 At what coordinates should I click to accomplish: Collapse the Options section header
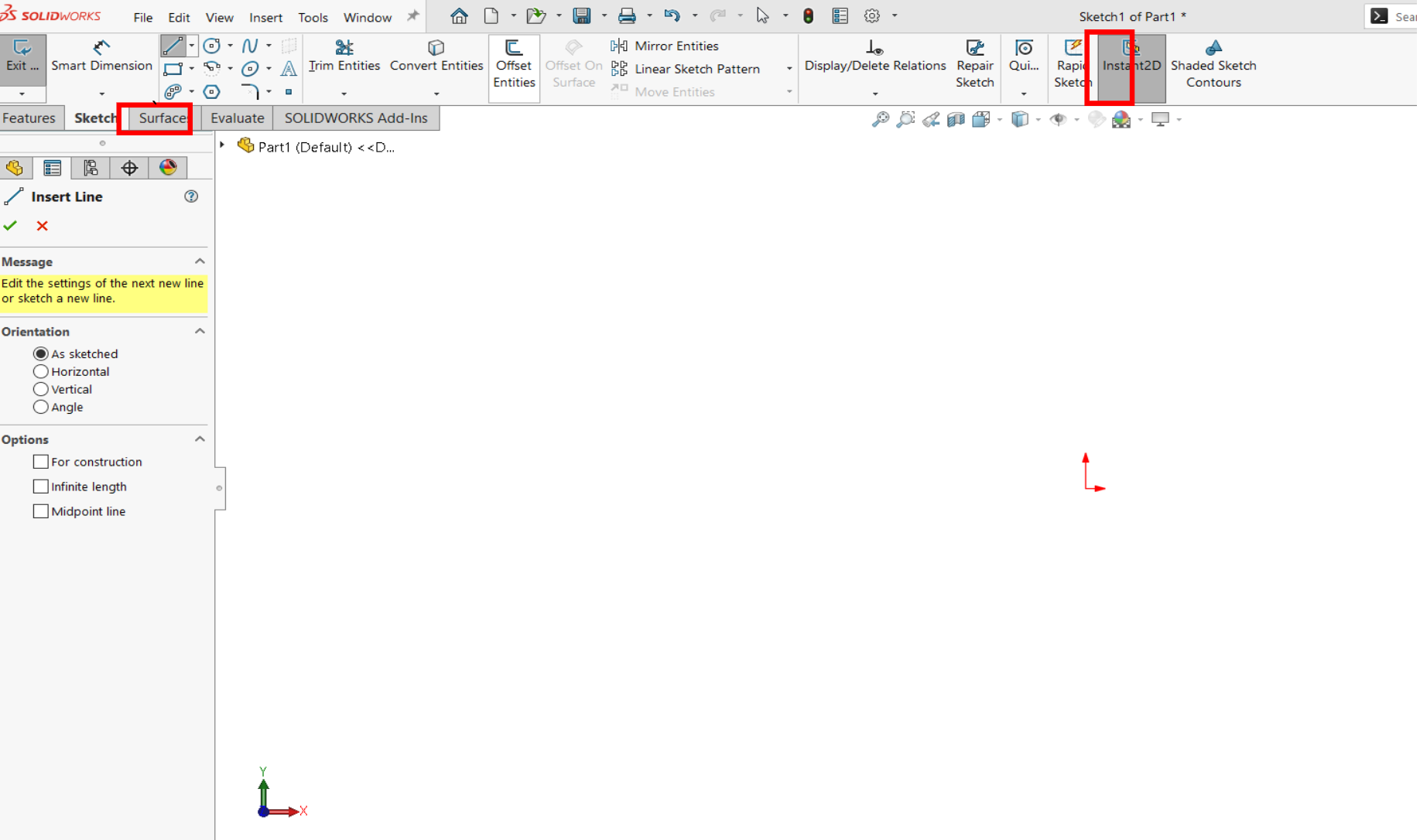point(200,439)
